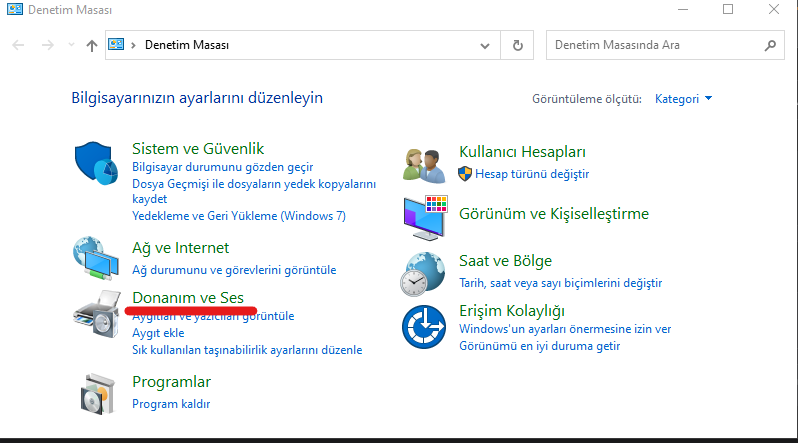Open Windows'un ayarları önermesine izin ver

pyautogui.click(x=565, y=329)
